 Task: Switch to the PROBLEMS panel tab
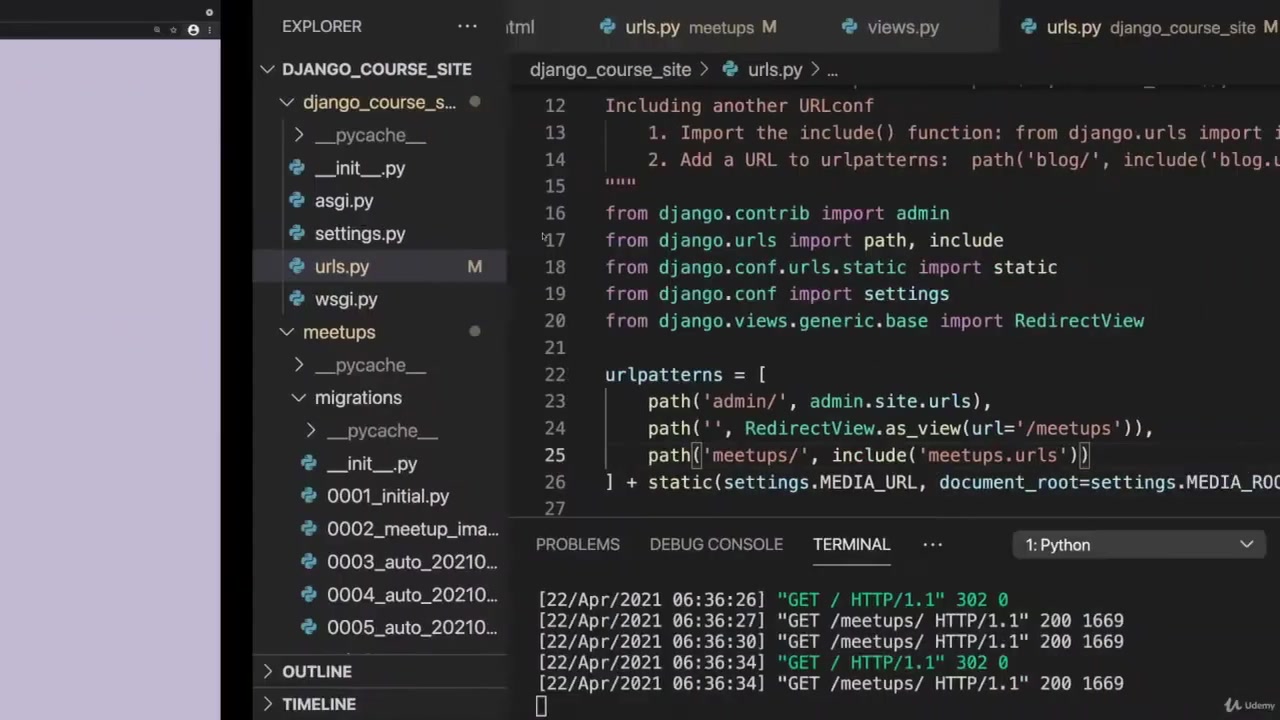click(x=577, y=544)
